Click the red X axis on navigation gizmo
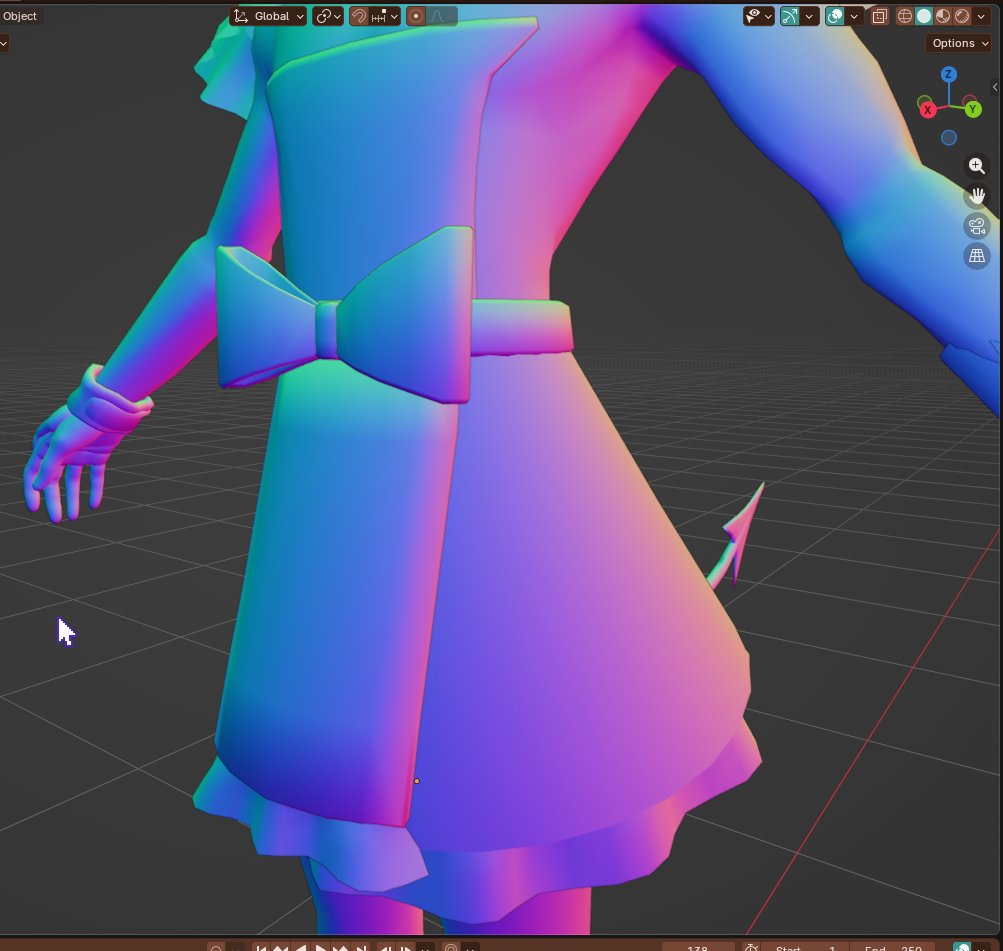Screen dimensions: 1003x951 928,110
